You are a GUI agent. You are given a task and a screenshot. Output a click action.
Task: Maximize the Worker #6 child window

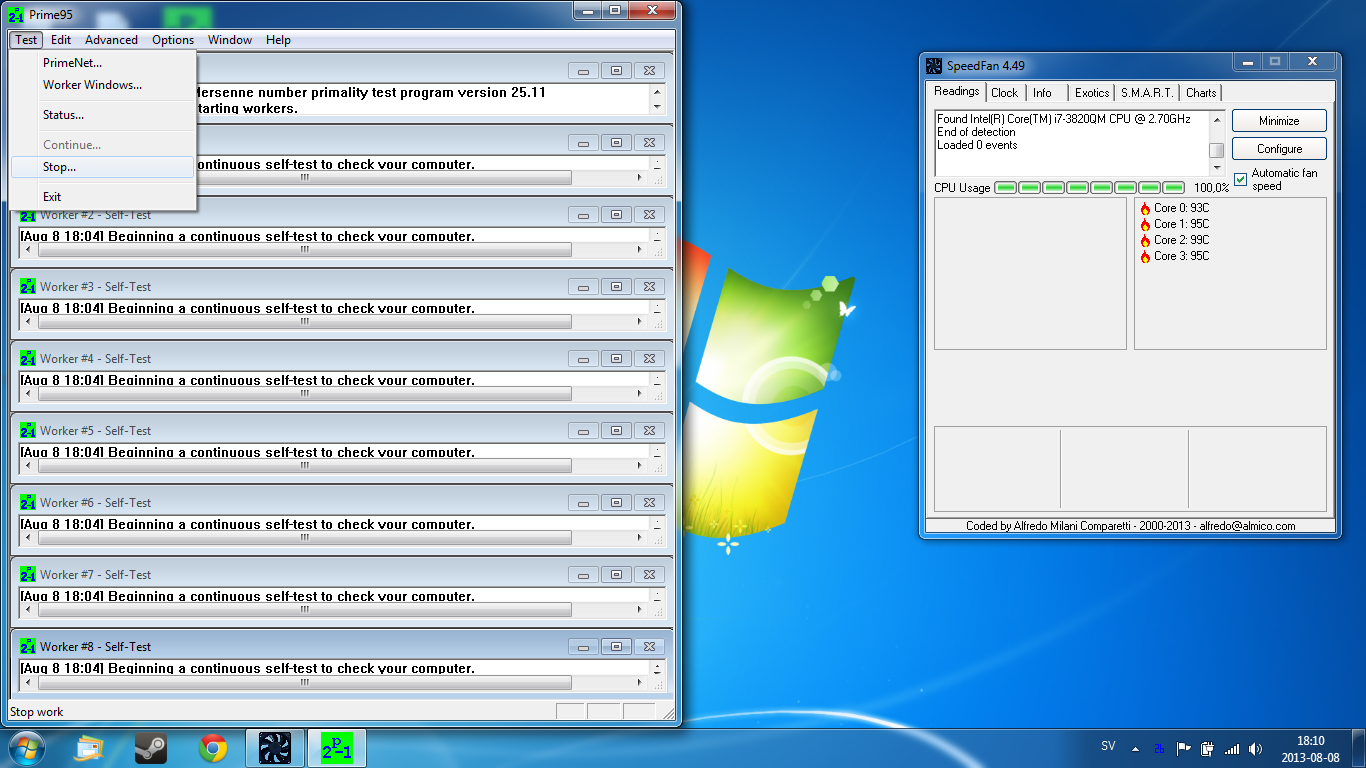616,503
